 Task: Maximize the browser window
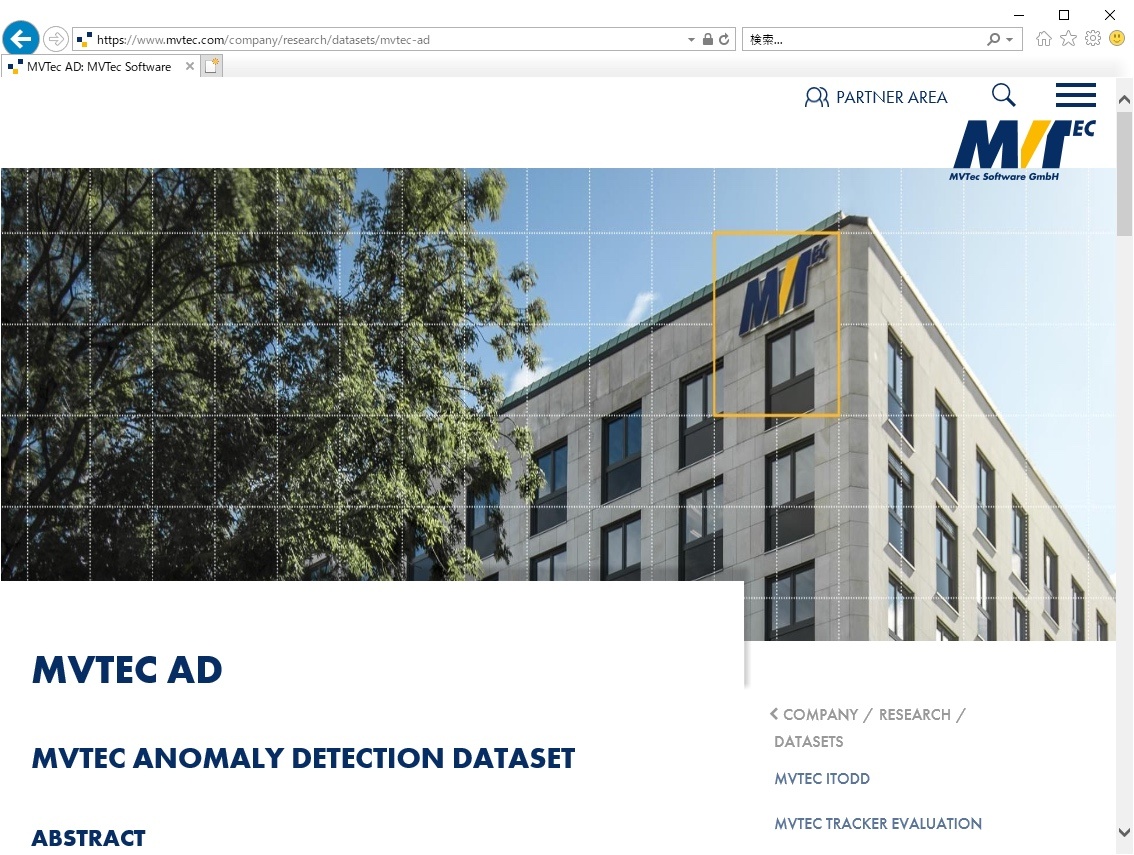[x=1064, y=14]
